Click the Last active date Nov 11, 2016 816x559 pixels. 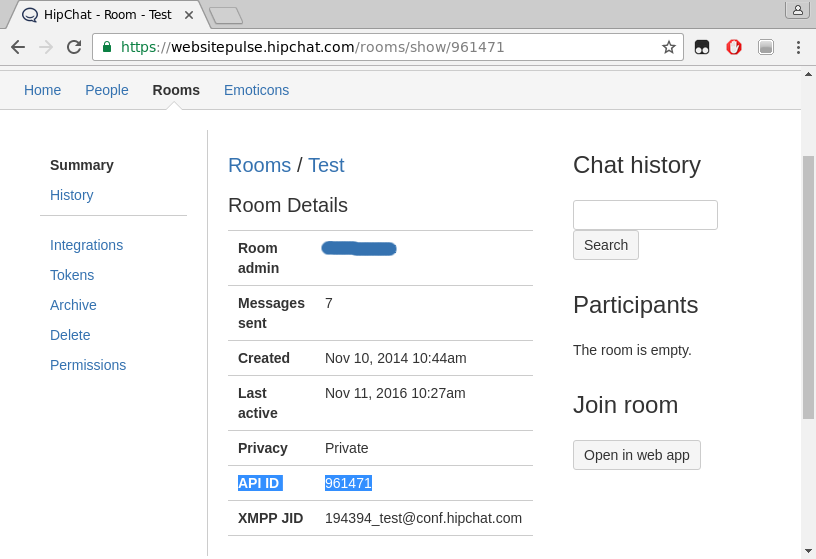[x=395, y=393]
